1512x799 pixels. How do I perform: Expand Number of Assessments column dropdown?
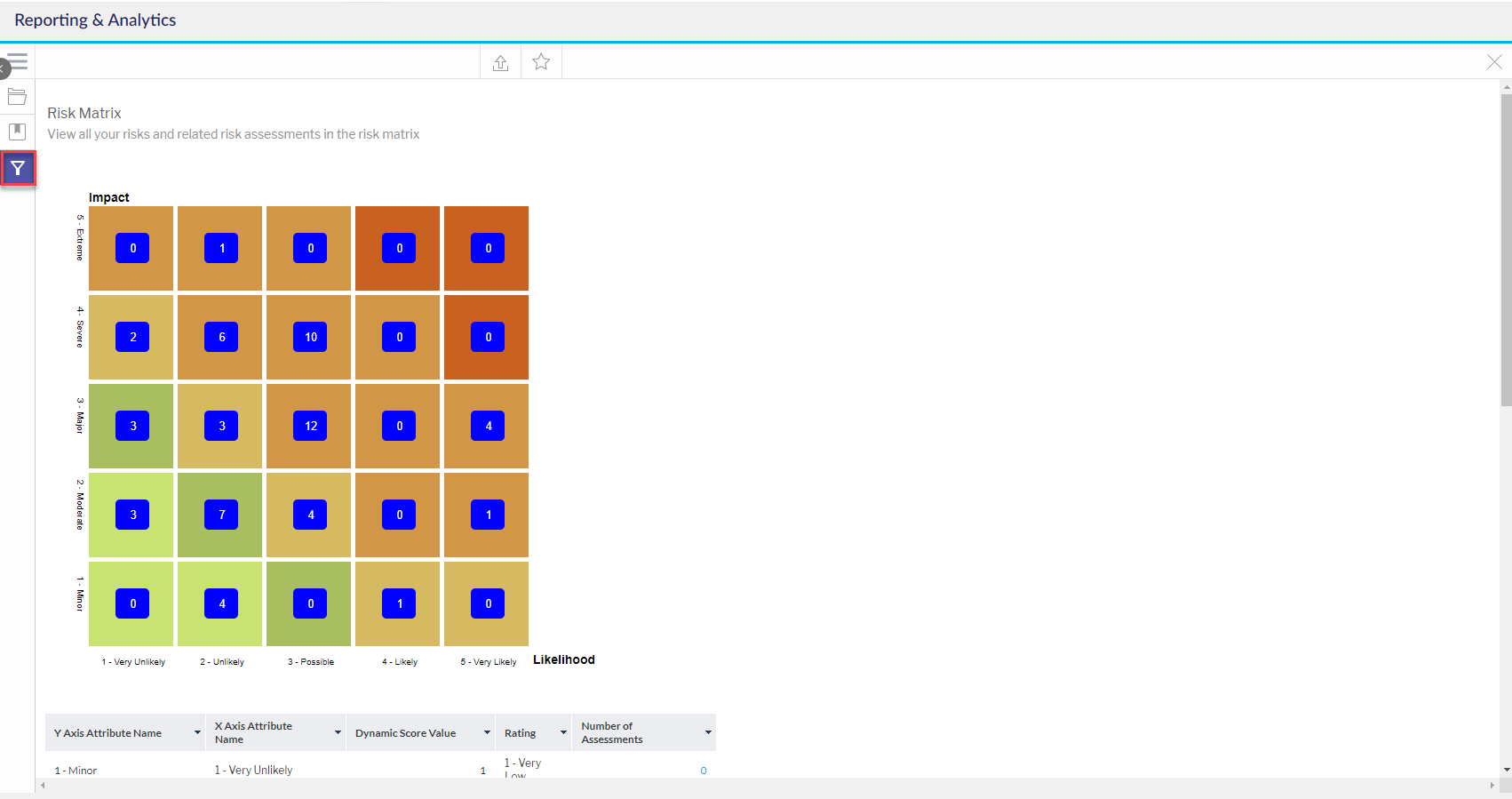point(708,733)
